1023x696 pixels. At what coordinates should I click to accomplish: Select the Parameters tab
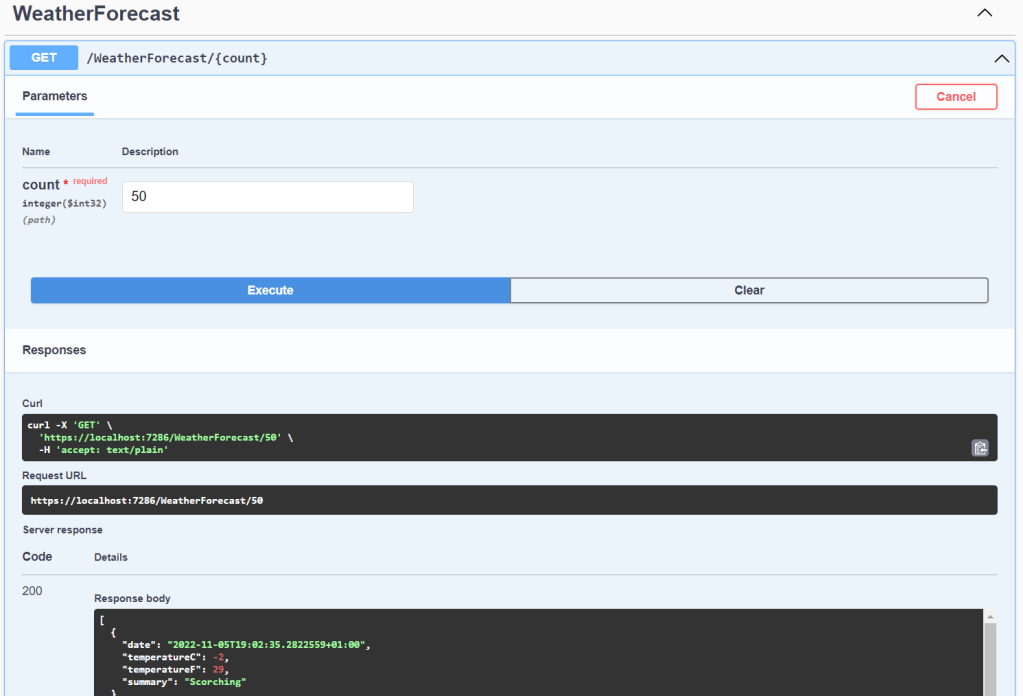[x=55, y=97]
